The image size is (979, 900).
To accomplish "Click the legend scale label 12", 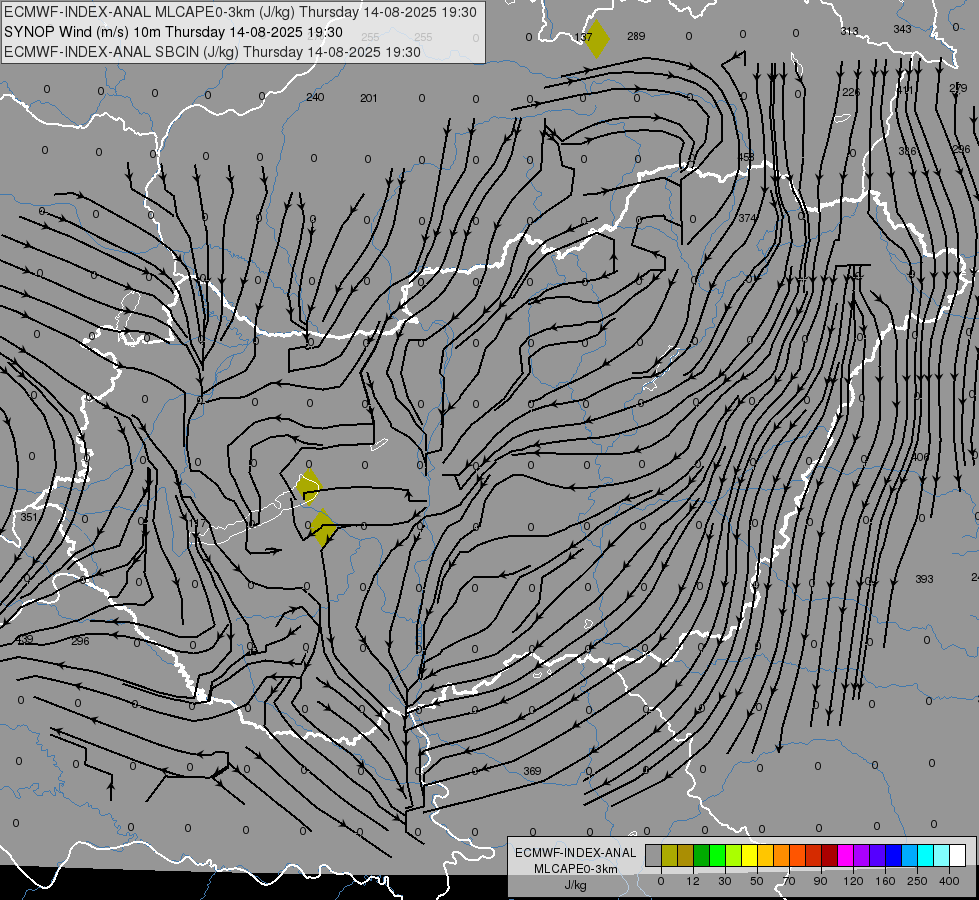I will pyautogui.click(x=693, y=881).
